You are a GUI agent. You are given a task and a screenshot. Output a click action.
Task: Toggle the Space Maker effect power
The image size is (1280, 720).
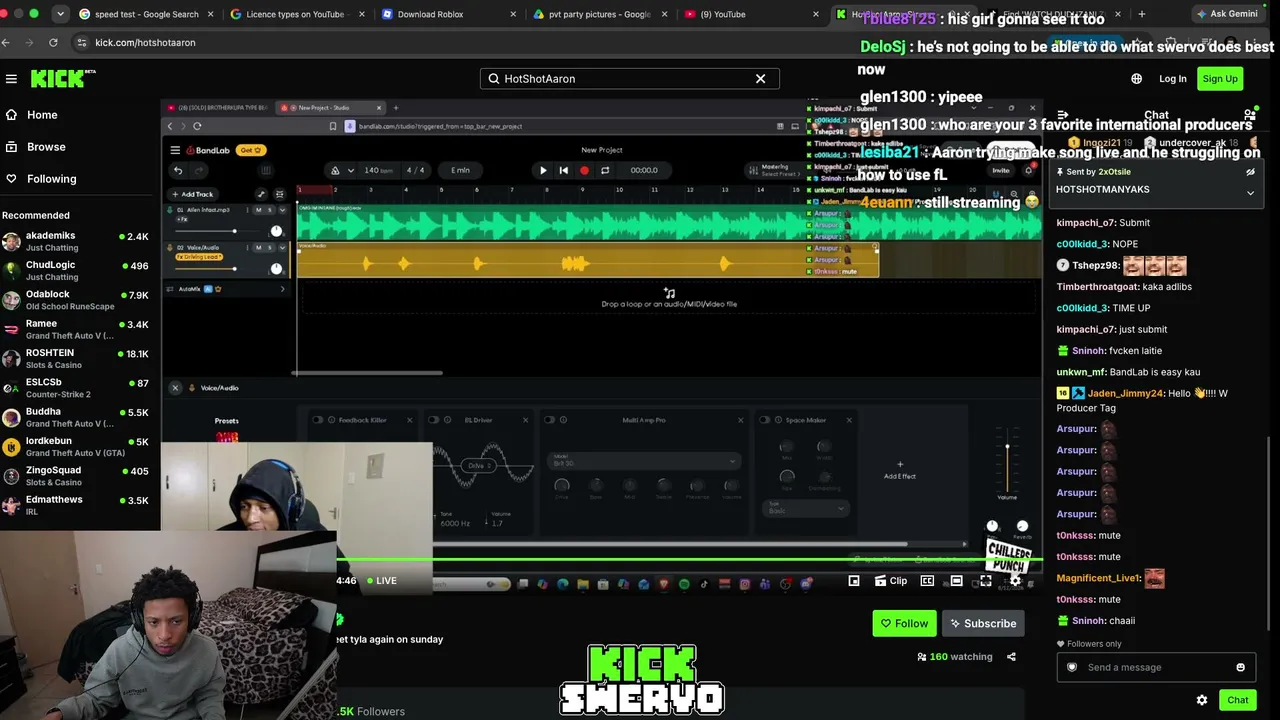(x=765, y=420)
